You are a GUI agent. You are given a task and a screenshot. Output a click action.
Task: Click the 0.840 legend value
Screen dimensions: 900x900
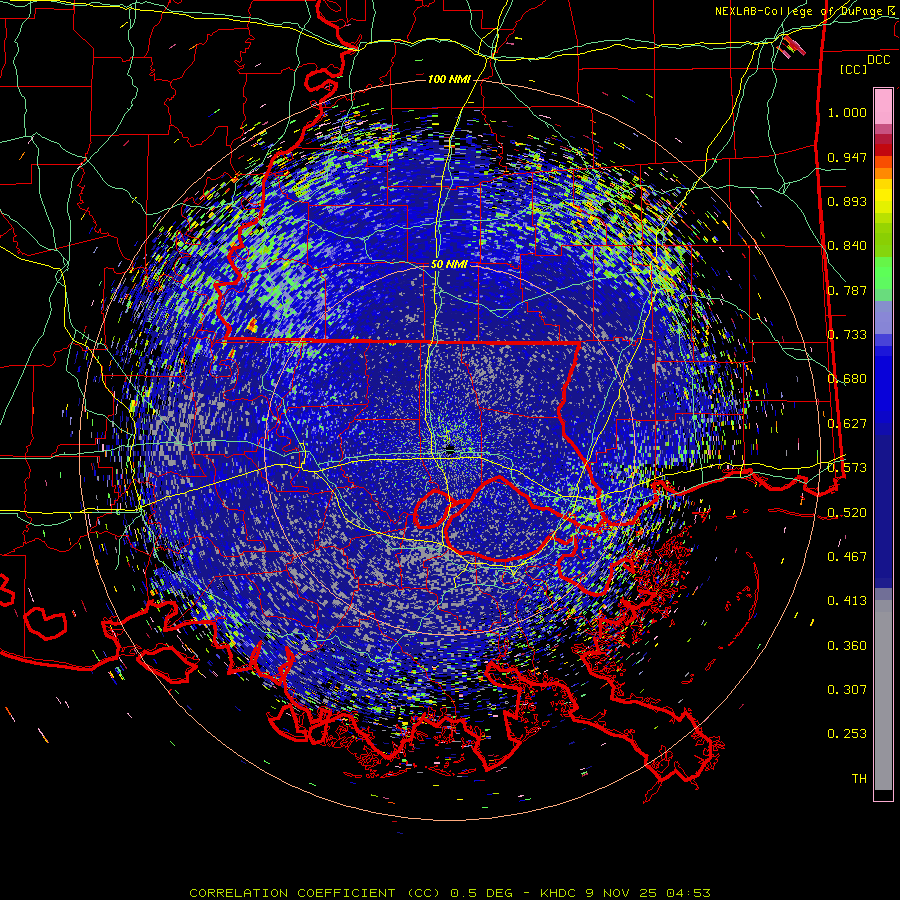click(x=847, y=246)
